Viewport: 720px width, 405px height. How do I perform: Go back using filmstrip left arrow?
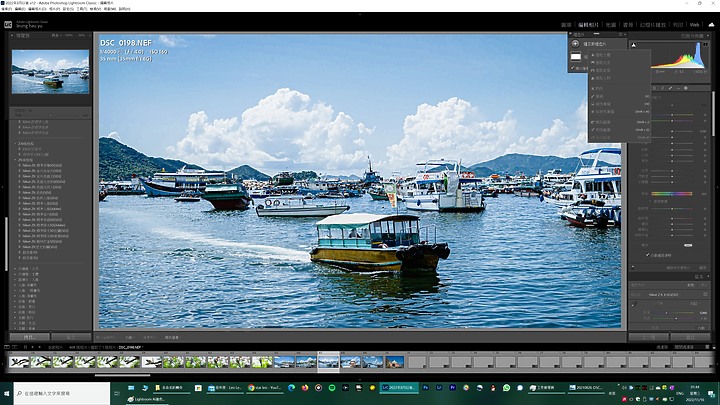[x=33, y=347]
